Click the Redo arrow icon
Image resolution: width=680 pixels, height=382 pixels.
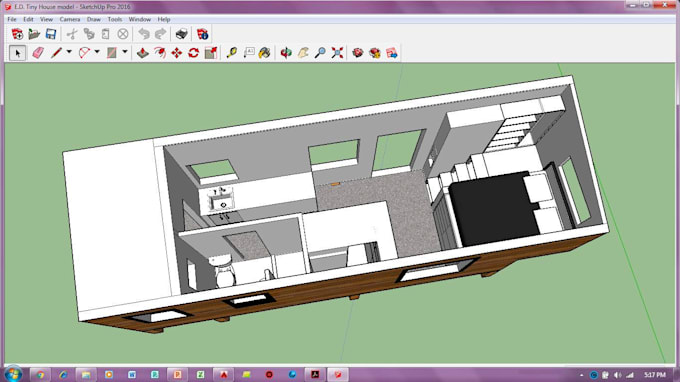pos(160,34)
